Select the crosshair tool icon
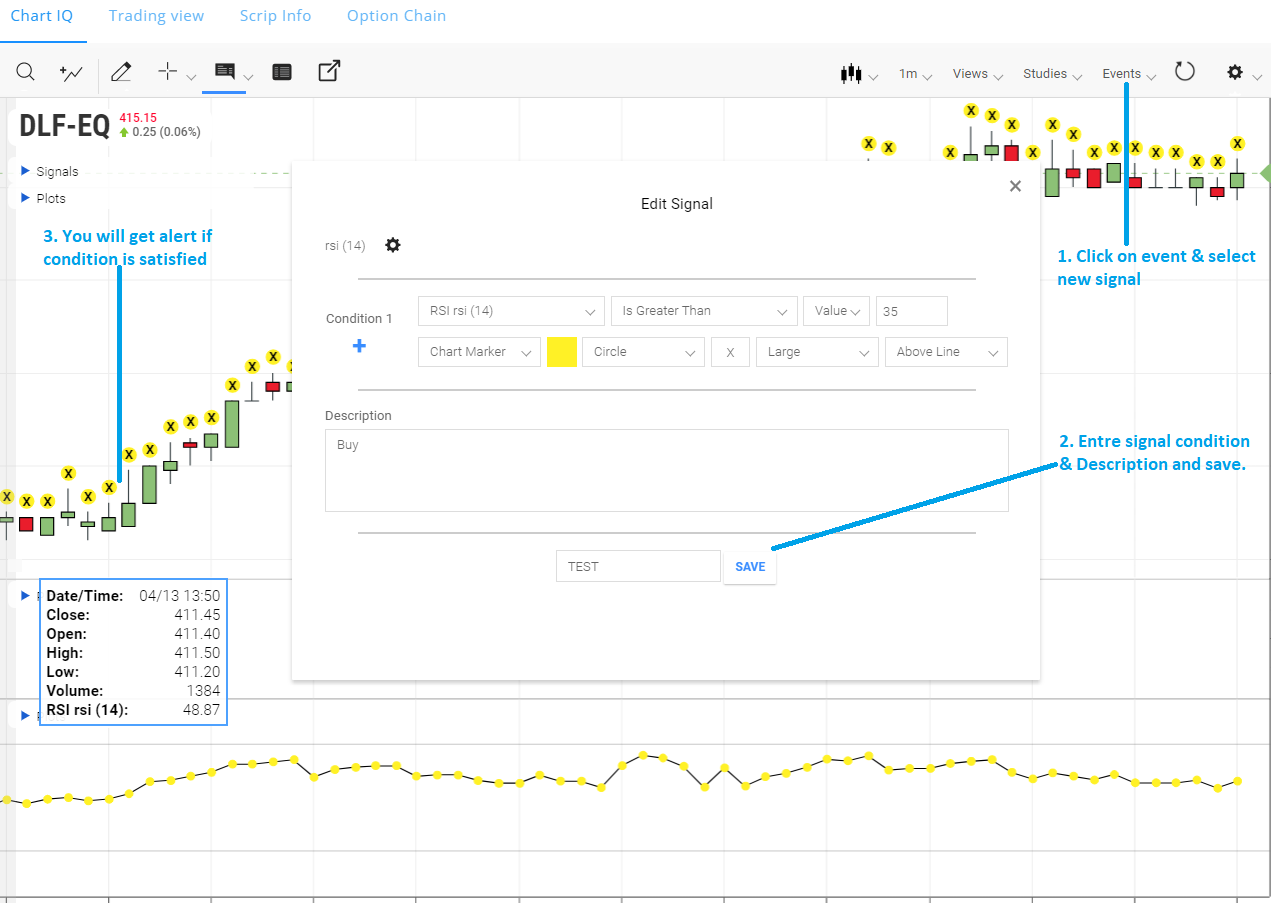 click(168, 72)
